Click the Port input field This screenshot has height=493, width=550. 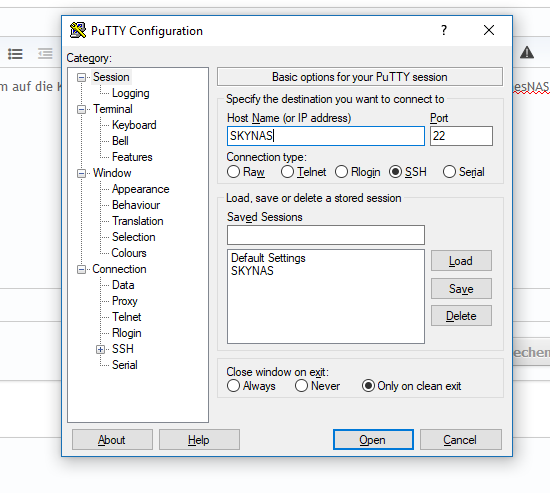(x=461, y=136)
